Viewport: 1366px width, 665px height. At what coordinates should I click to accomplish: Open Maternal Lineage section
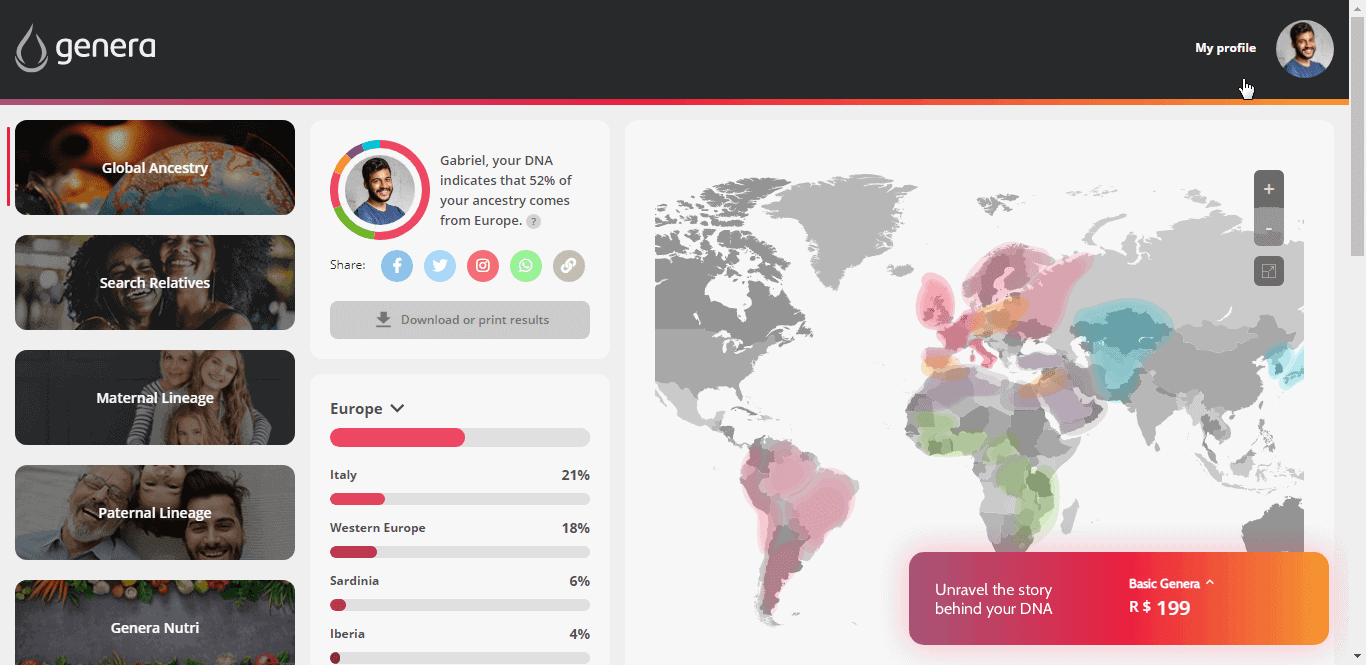click(x=155, y=398)
